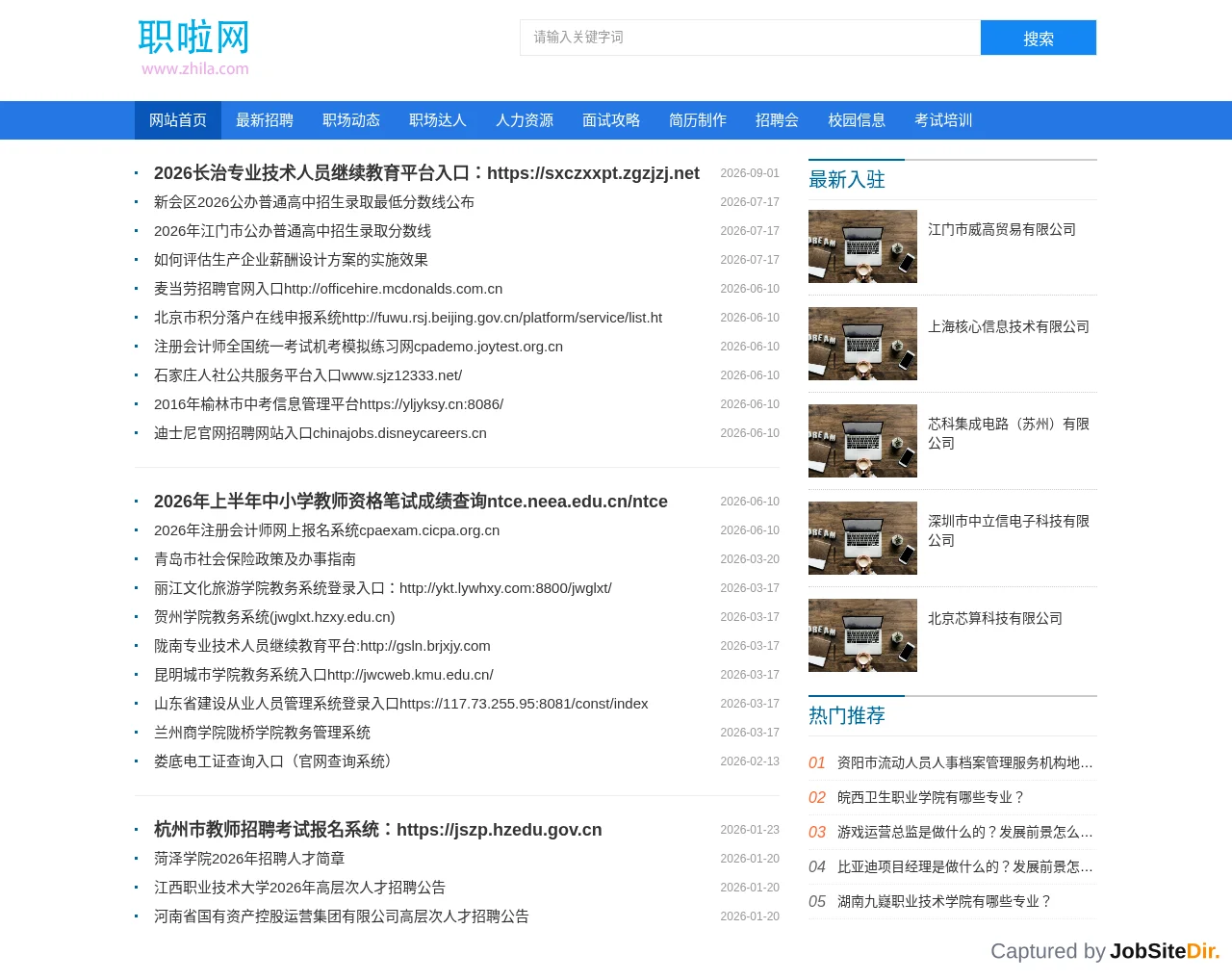Screen dimensions: 1232x980
Task: Open 兰州商学院陇桥学院教务管理系统 link
Action: [x=262, y=733]
